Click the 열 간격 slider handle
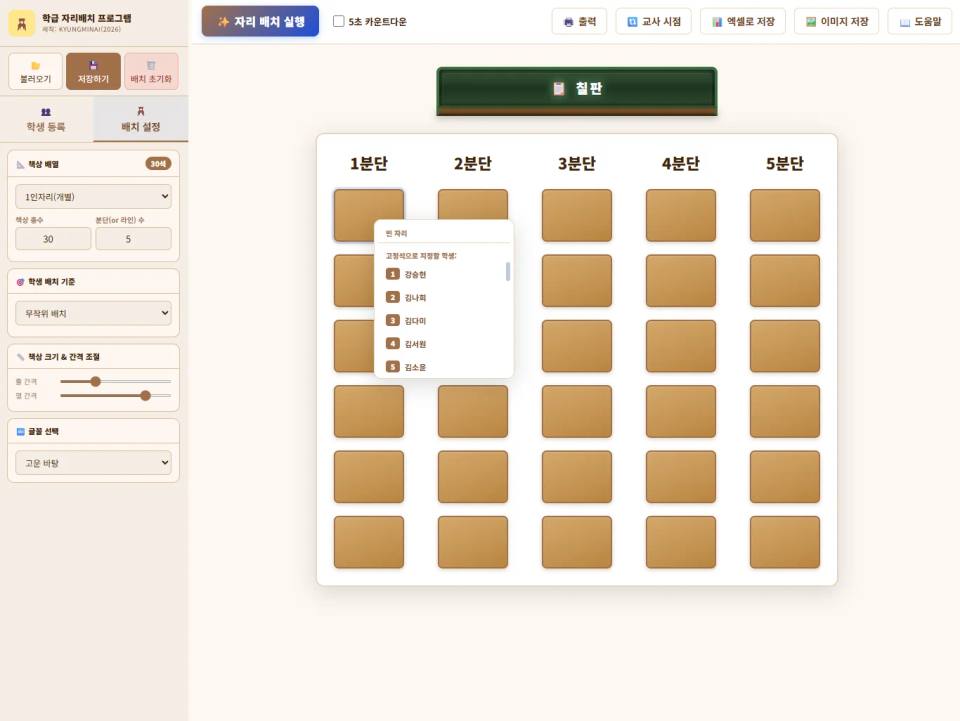Viewport: 960px width, 721px height. coord(145,395)
